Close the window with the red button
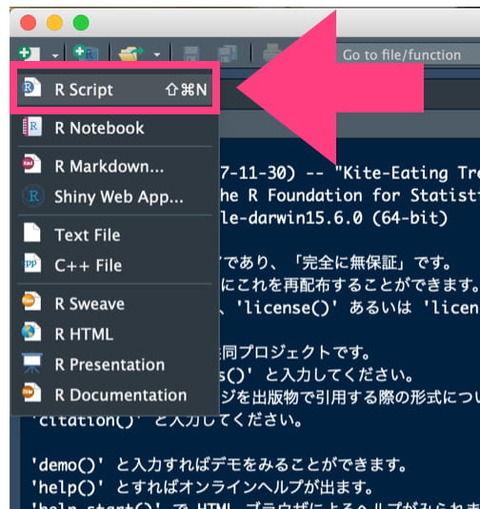The image size is (480, 509). click(28, 23)
